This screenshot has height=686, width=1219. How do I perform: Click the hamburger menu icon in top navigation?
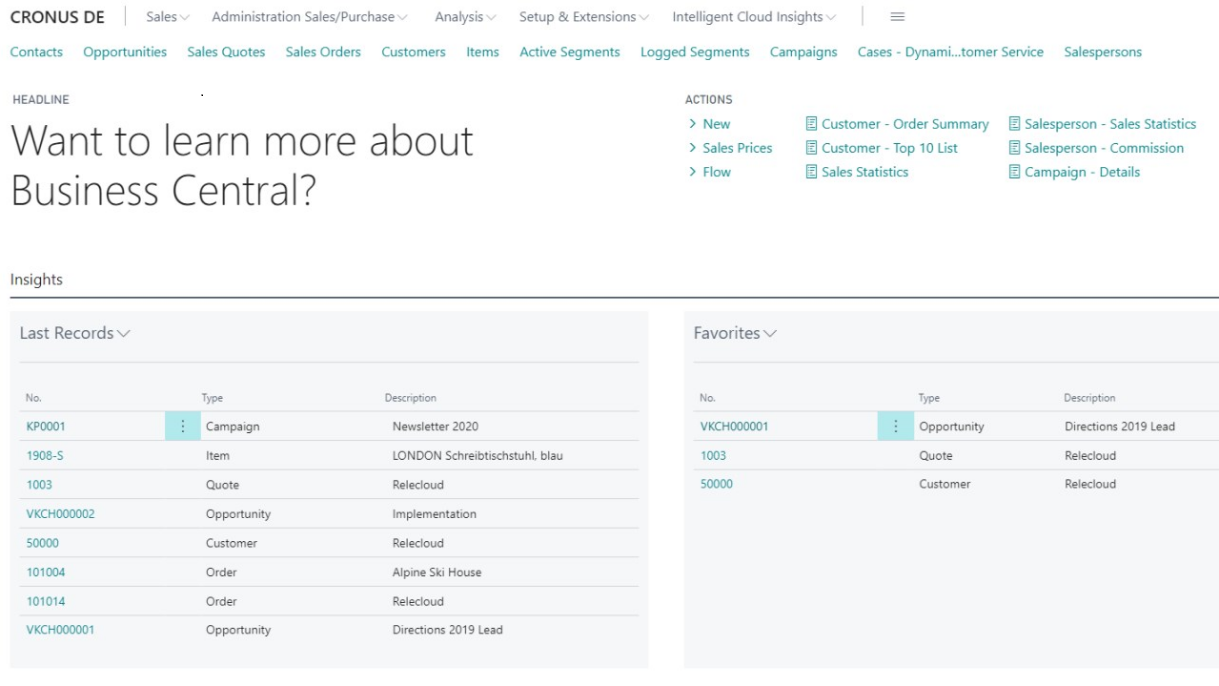897,17
